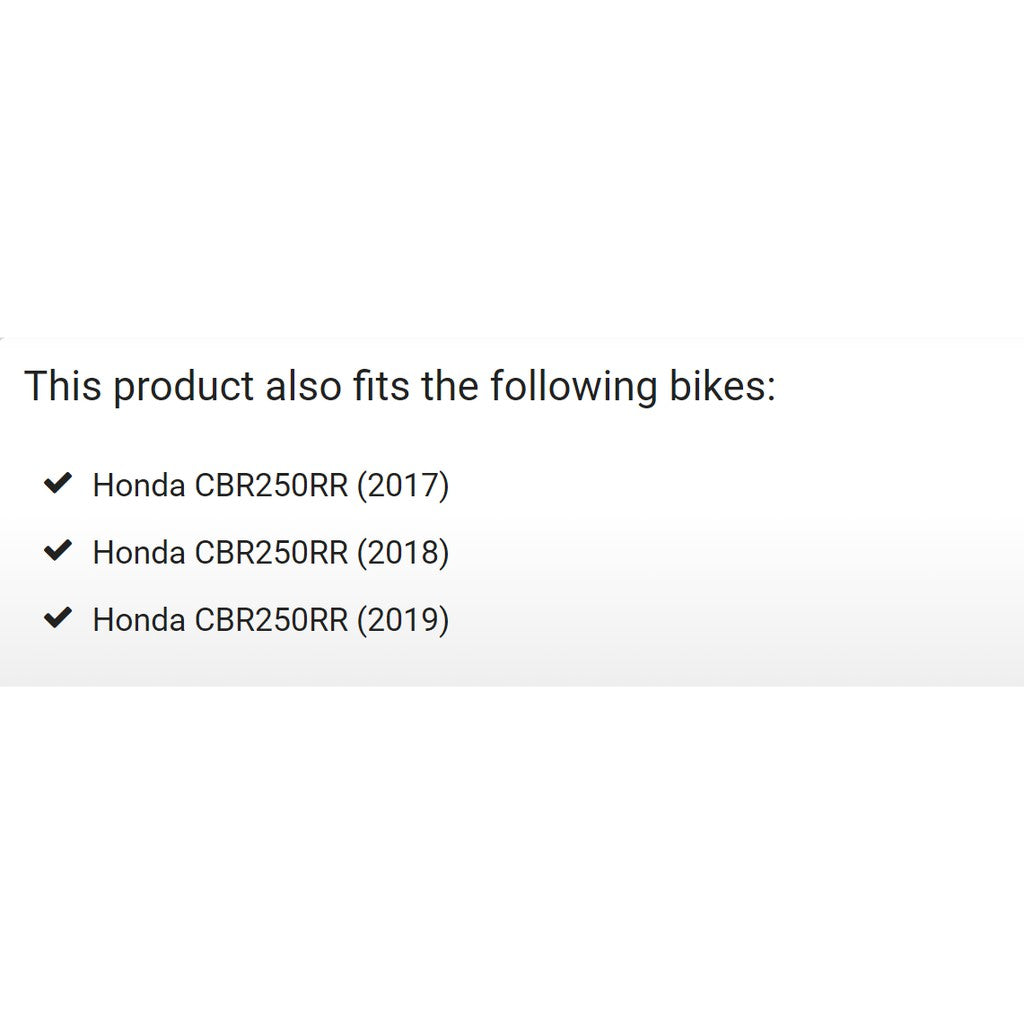Click the word "Honda" in the 2018 row
Viewport: 1024px width, 1024px height.
point(139,553)
